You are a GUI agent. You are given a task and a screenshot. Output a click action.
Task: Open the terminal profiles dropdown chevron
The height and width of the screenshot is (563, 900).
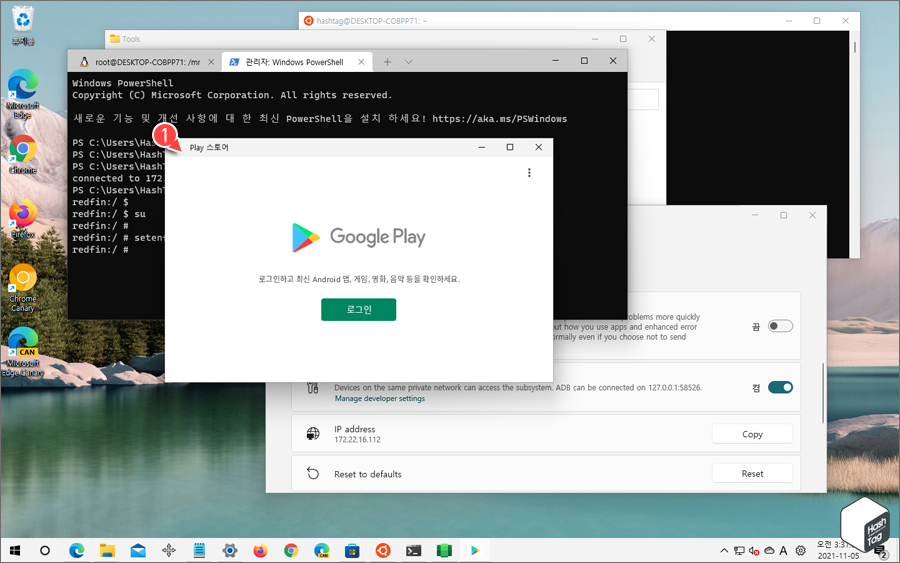tap(409, 62)
